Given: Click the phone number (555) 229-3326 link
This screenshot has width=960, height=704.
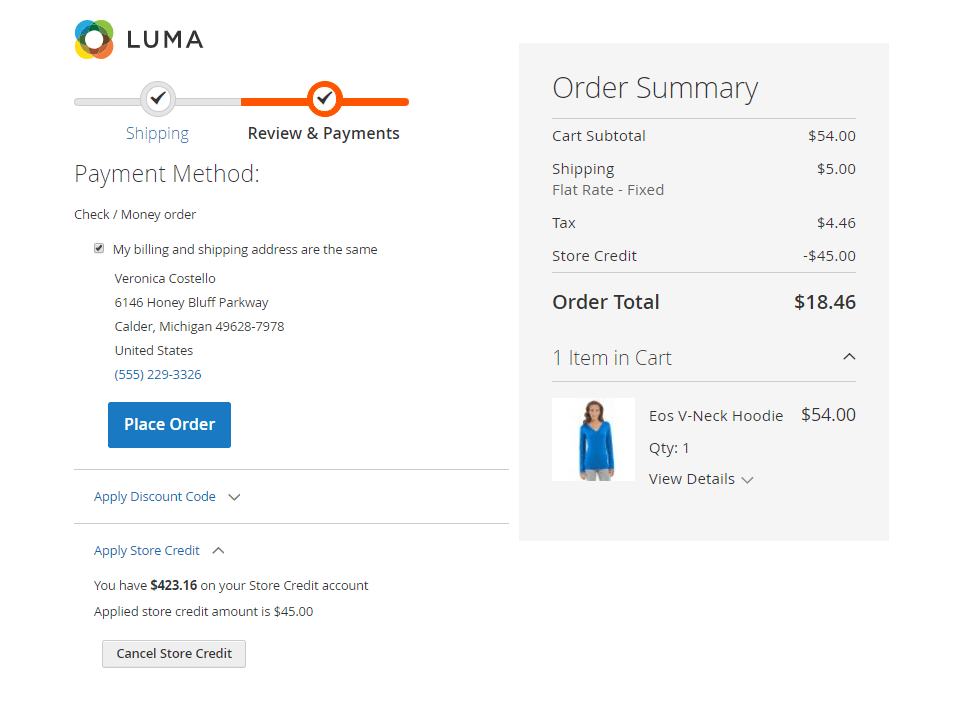Looking at the screenshot, I should click(x=158, y=375).
